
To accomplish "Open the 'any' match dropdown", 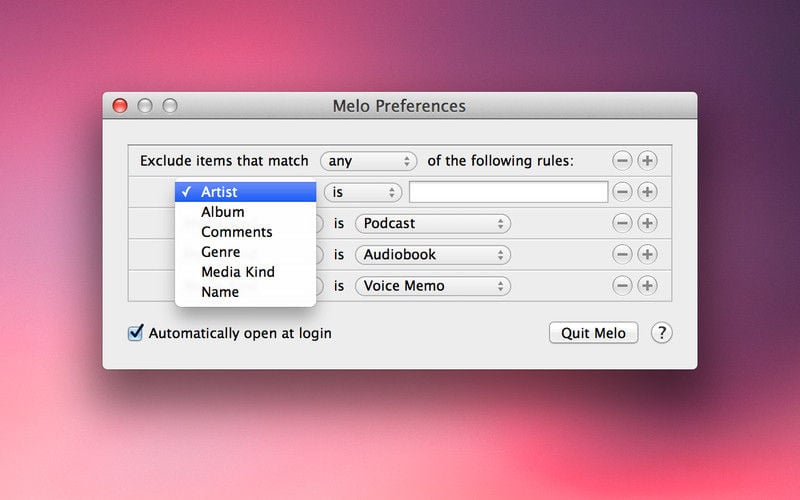I will coord(368,161).
